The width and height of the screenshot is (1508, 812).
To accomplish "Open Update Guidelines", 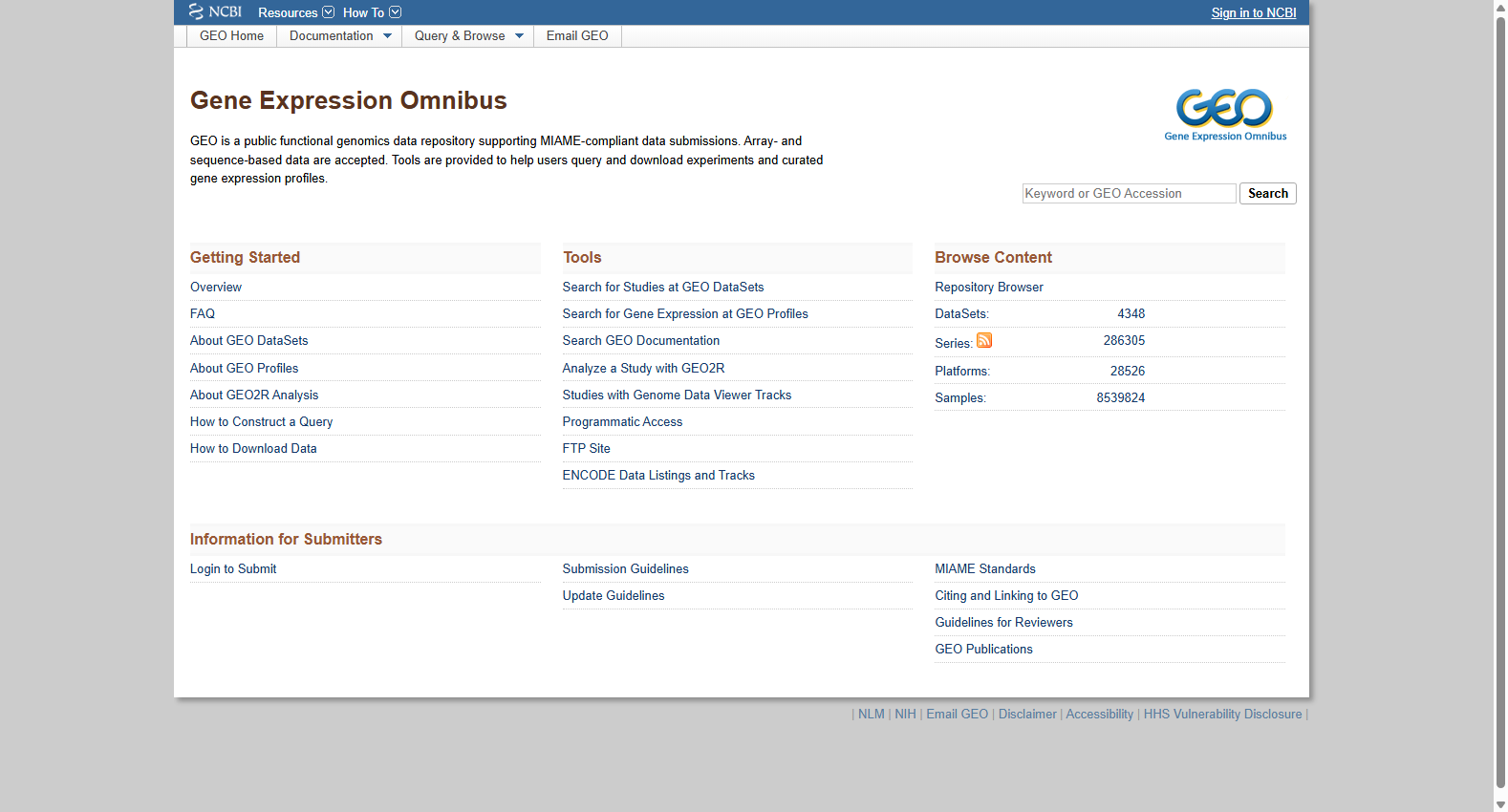I will pyautogui.click(x=614, y=595).
